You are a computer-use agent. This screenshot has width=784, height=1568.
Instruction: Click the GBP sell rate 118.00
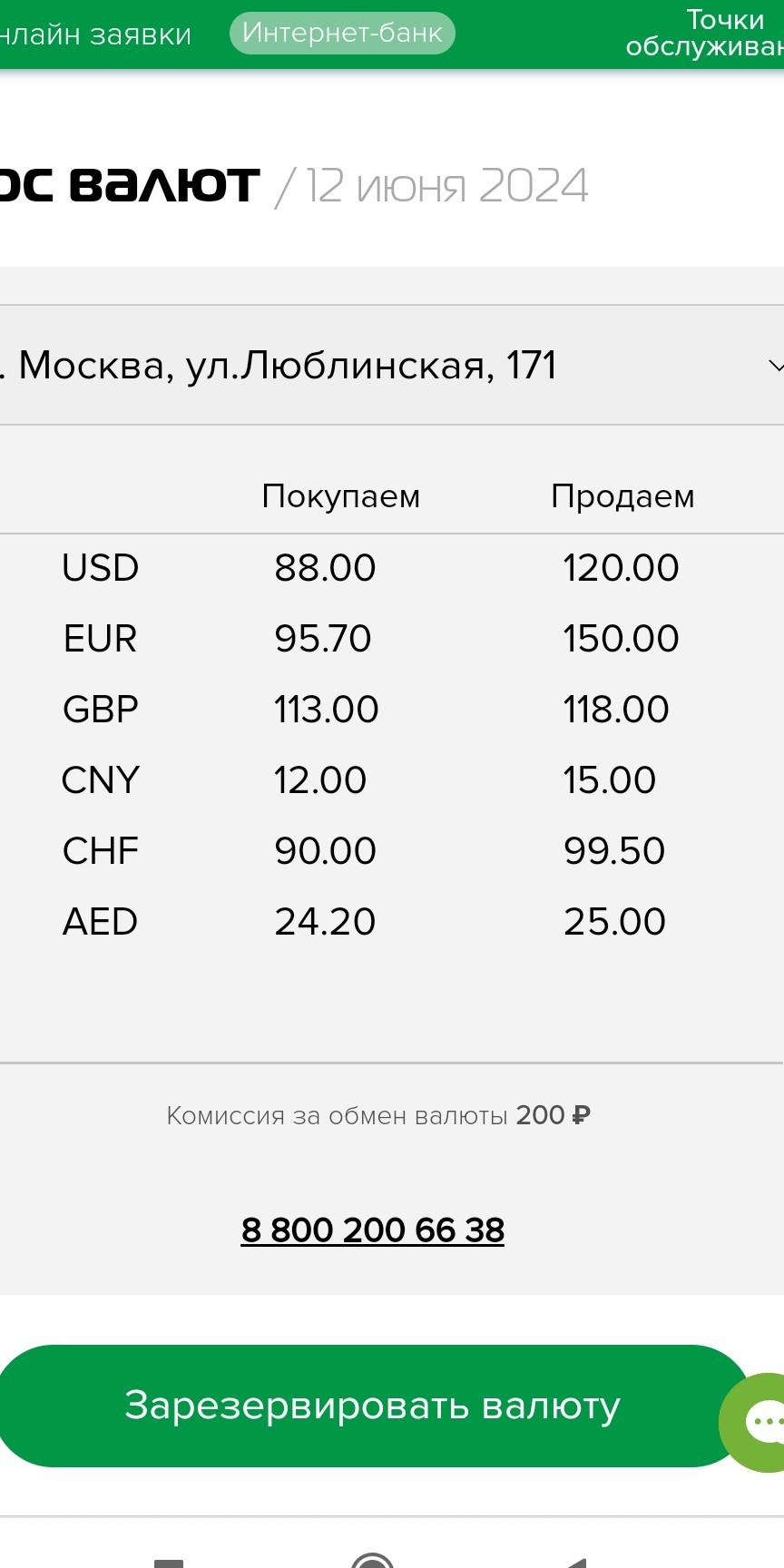pos(616,710)
